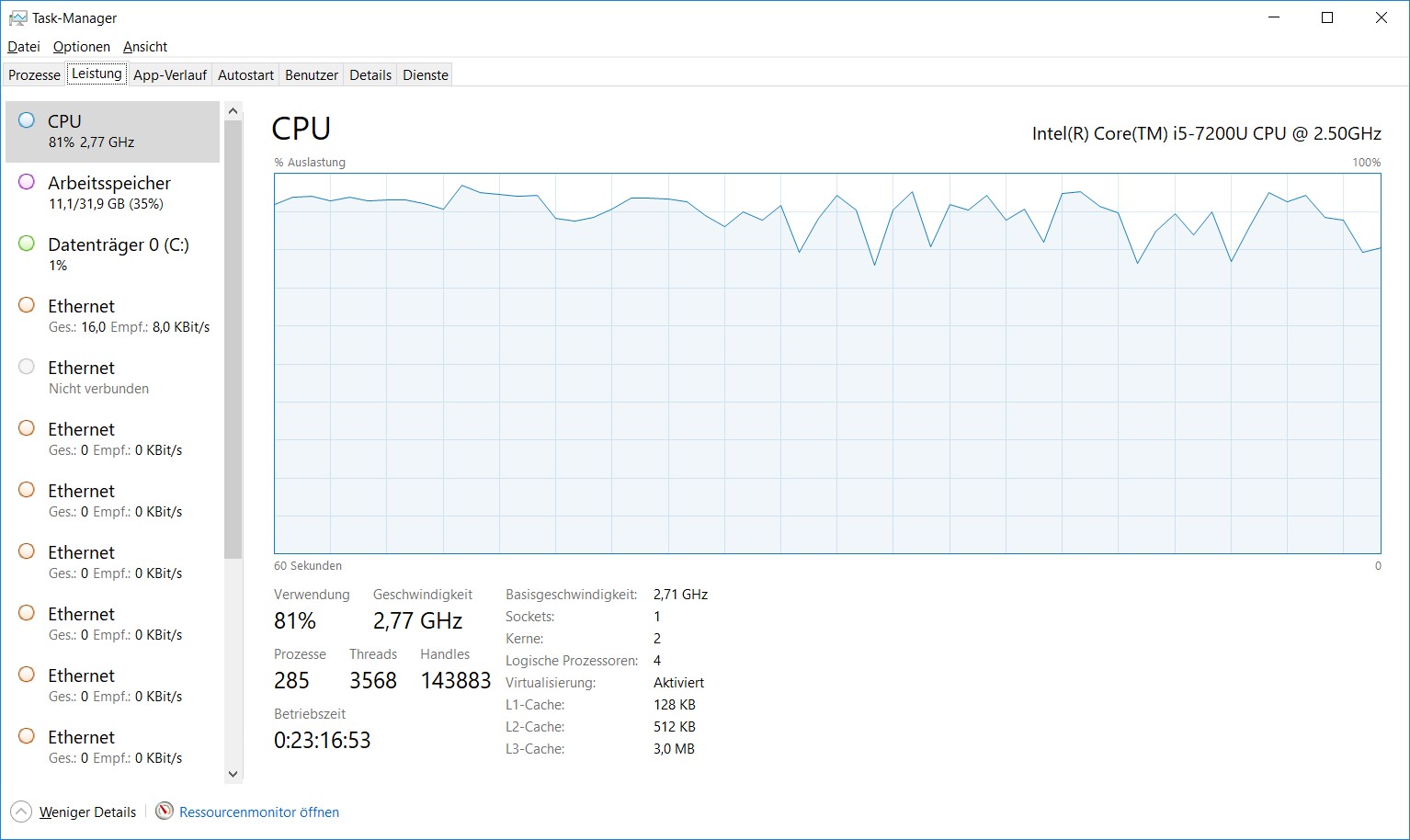The width and height of the screenshot is (1410, 840).
Task: Go to the Benutzer tab
Action: 312,75
